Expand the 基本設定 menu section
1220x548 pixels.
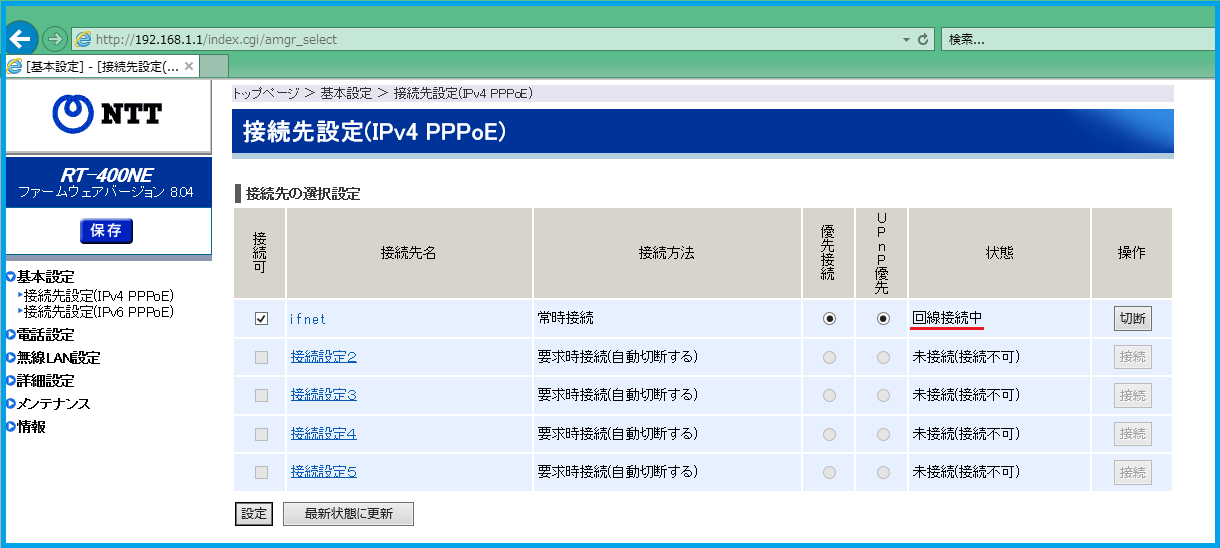(45, 277)
